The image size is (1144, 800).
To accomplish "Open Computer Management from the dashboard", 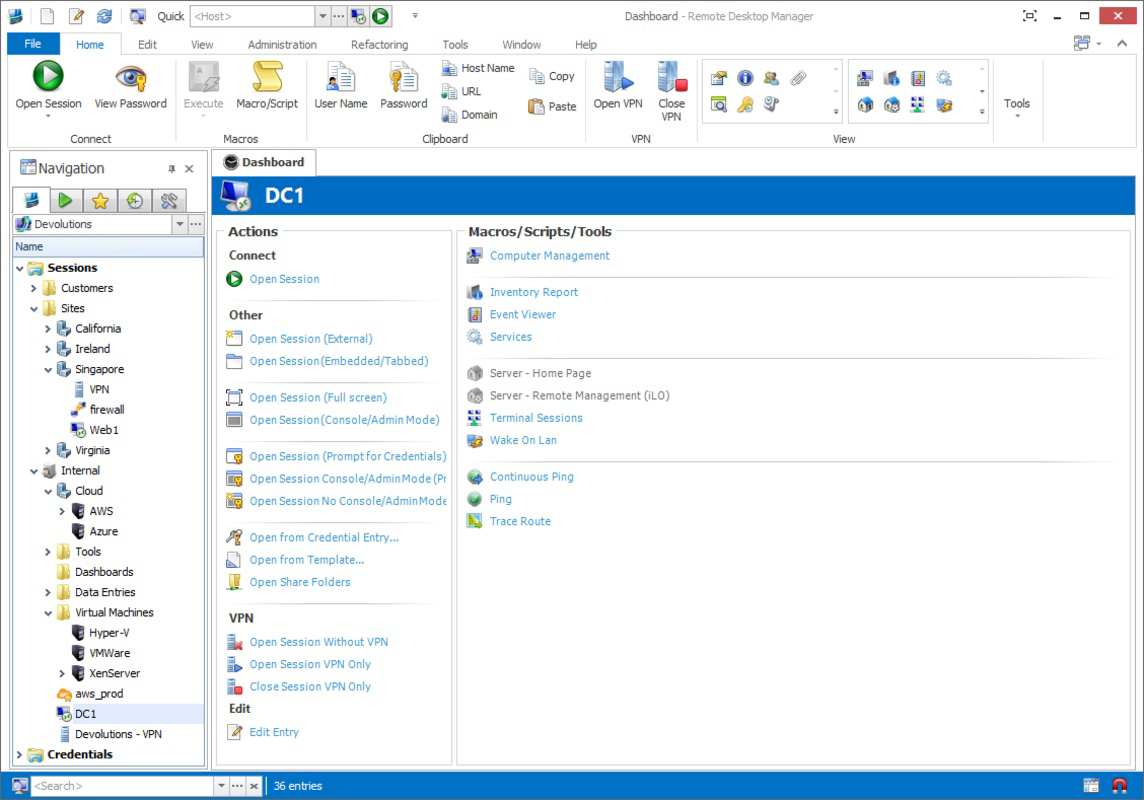I will click(x=549, y=255).
